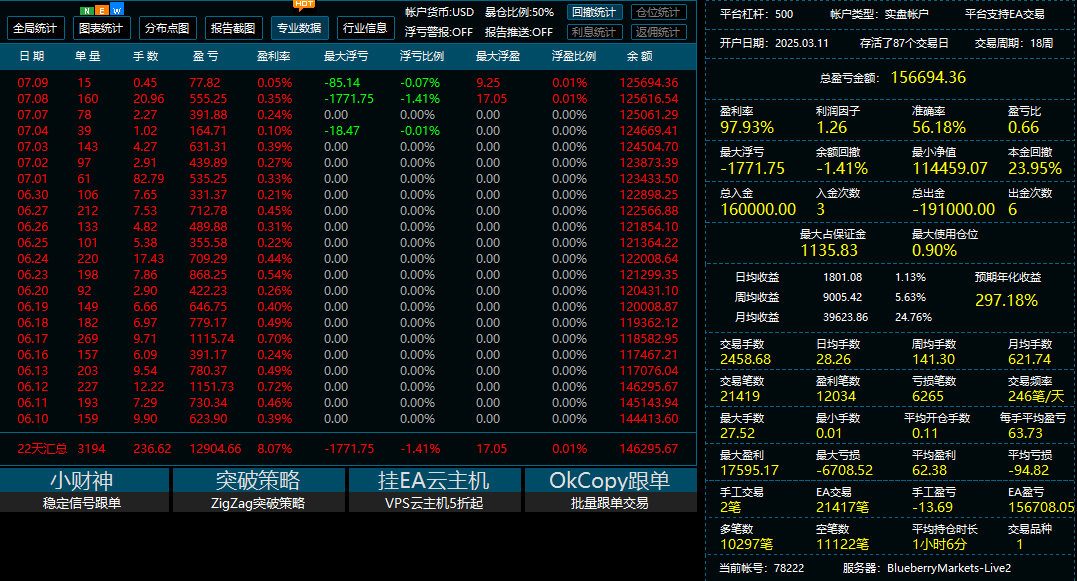
Task: Click the 交易笔数 21419 value
Action: 740,396
